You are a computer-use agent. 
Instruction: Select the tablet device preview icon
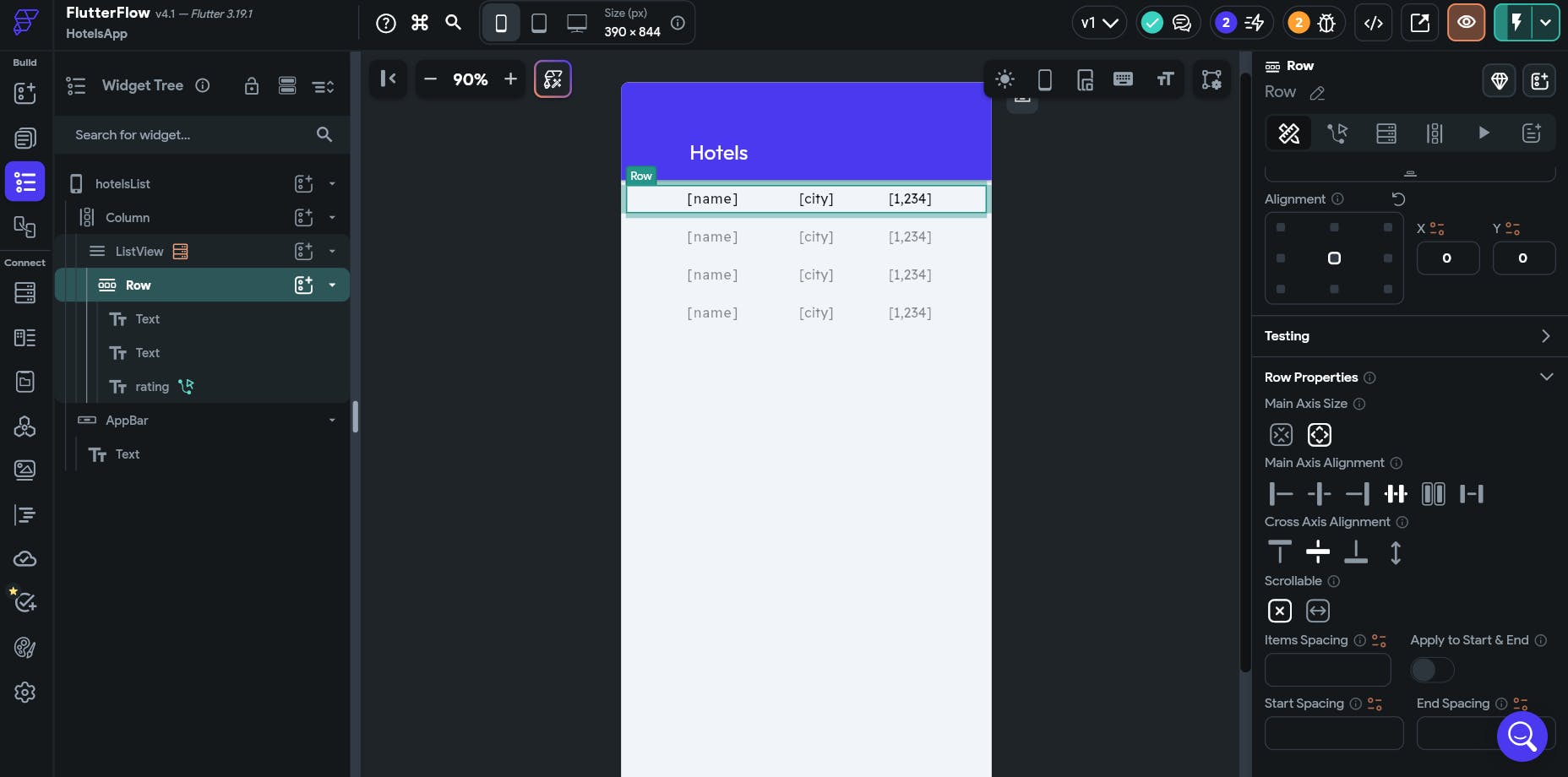tap(538, 23)
